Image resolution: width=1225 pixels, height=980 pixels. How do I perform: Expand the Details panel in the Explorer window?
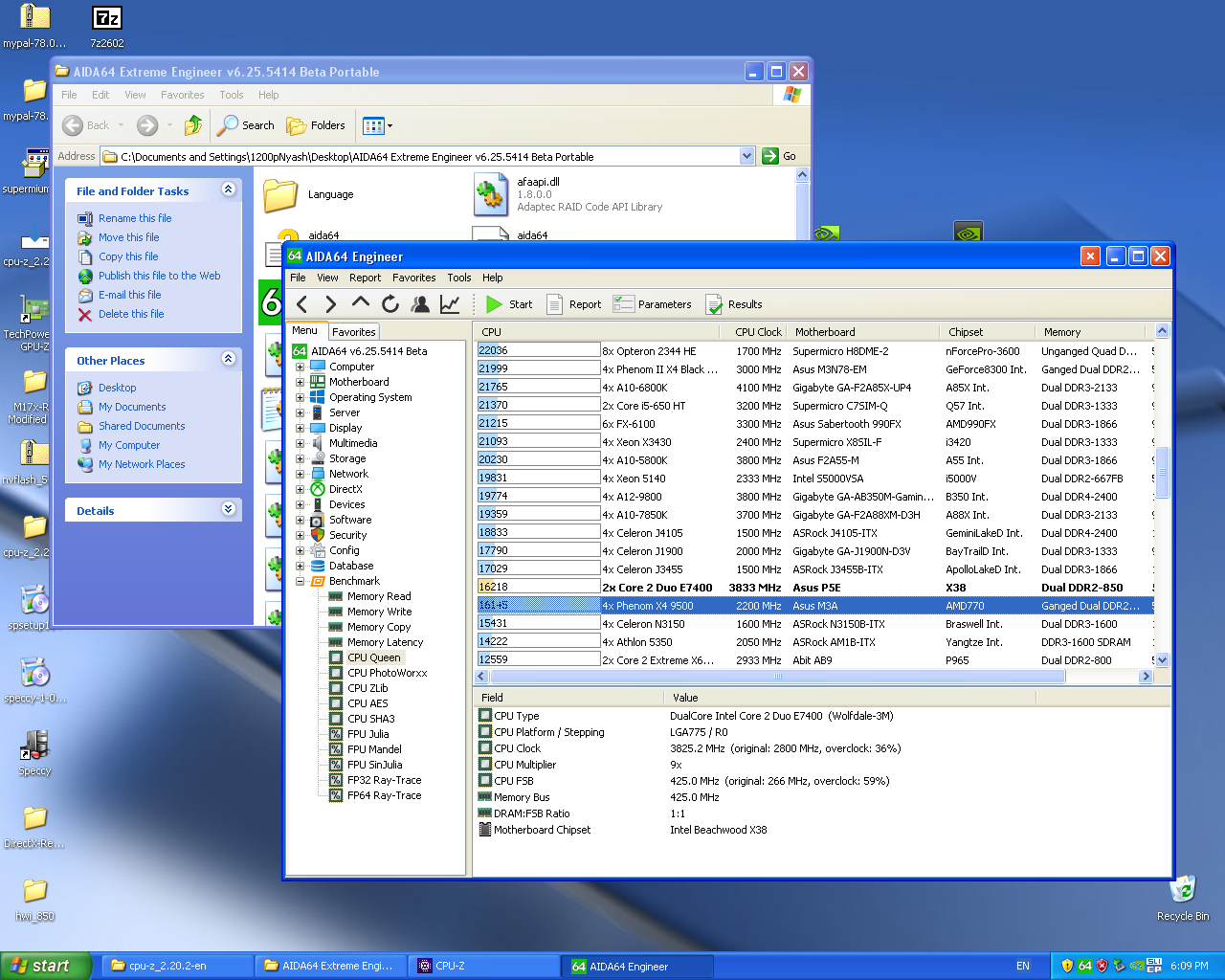pyautogui.click(x=228, y=509)
